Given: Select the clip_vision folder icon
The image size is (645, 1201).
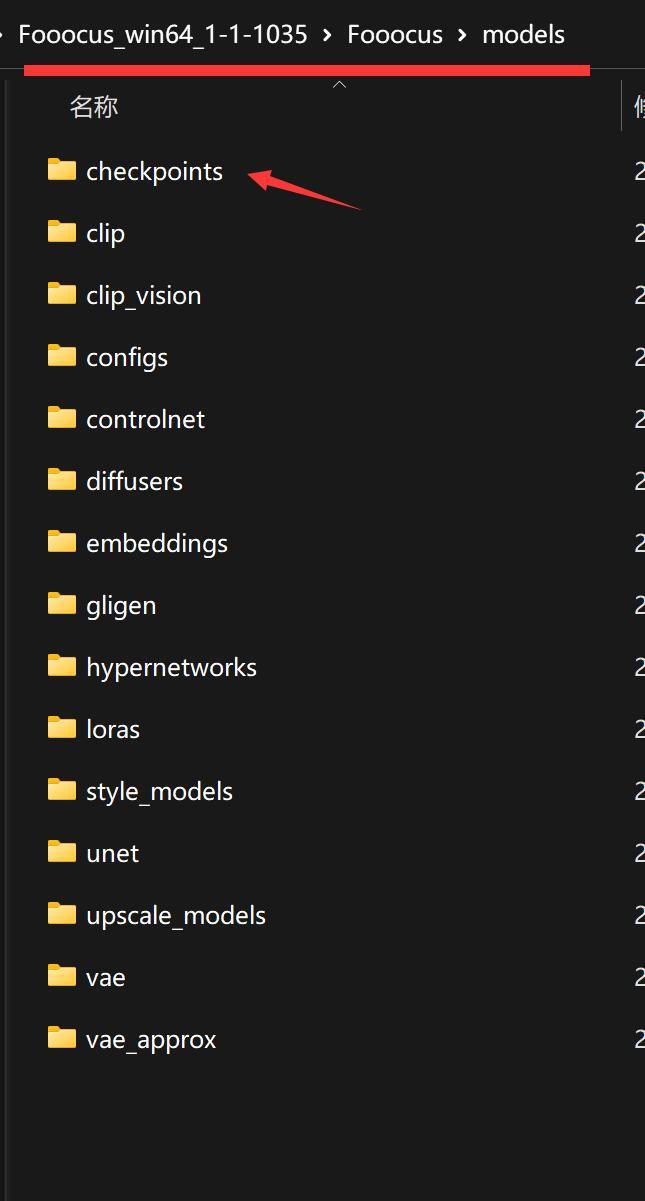Looking at the screenshot, I should [x=62, y=294].
